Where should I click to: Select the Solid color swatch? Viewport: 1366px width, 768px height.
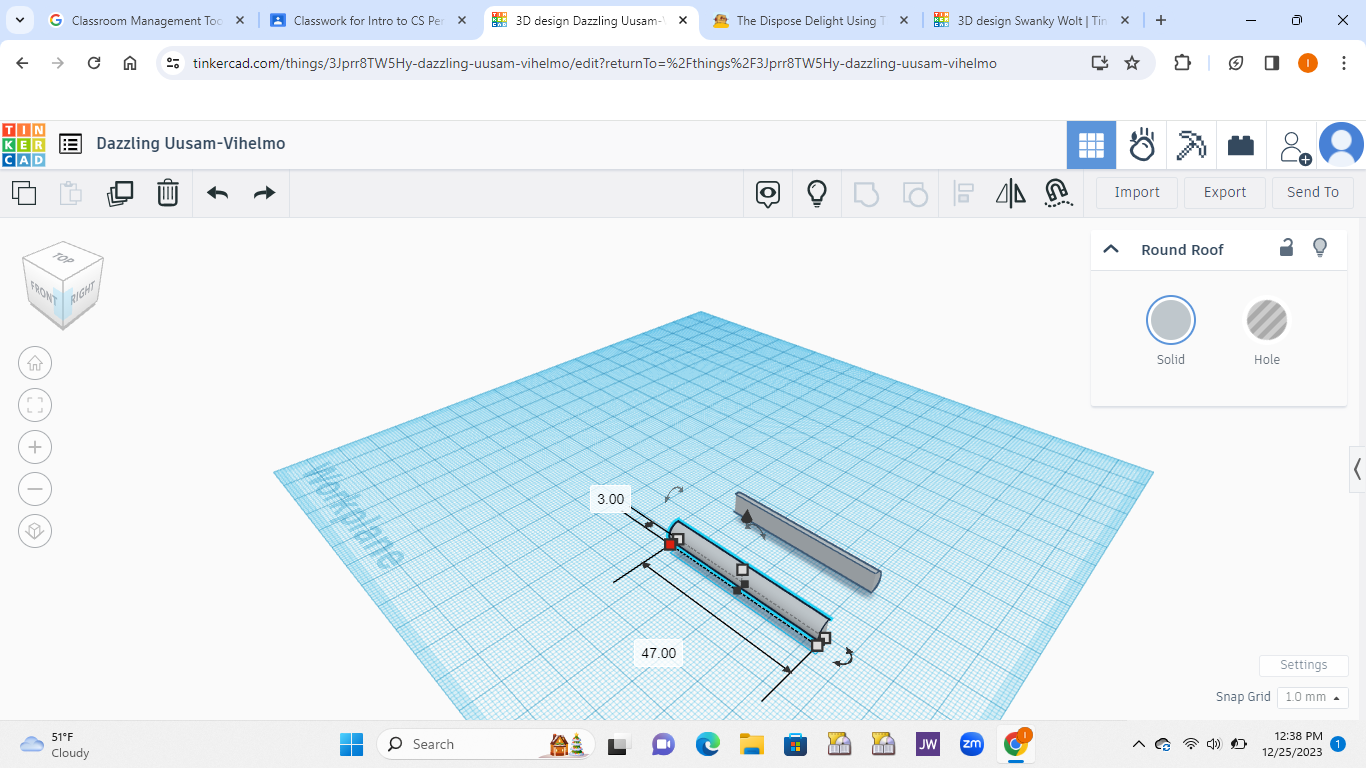[1171, 321]
